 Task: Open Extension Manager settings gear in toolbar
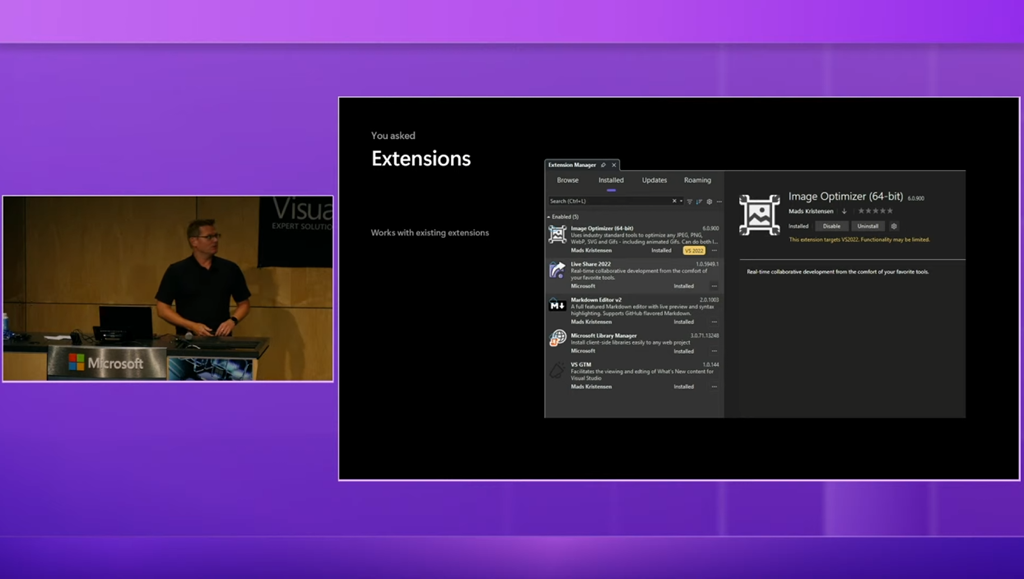(709, 201)
